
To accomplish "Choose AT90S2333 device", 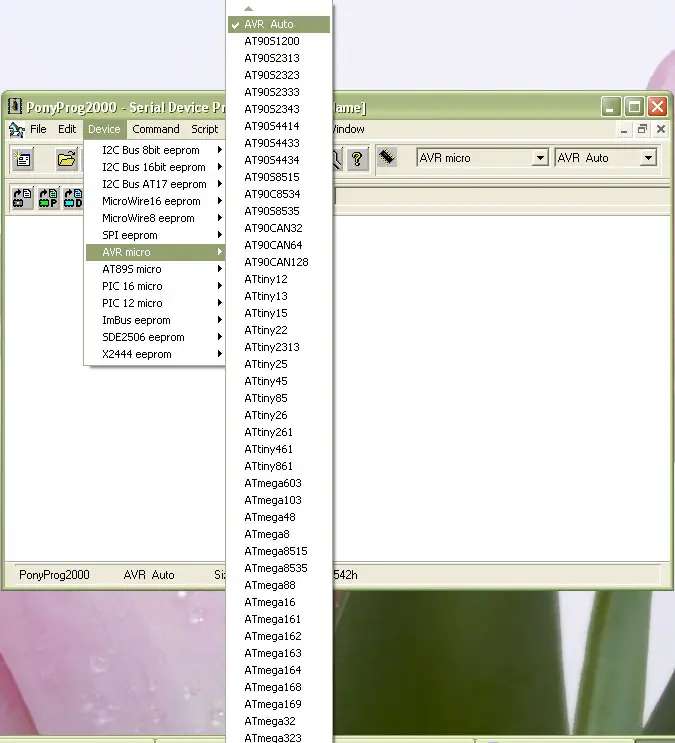I will pyautogui.click(x=279, y=92).
